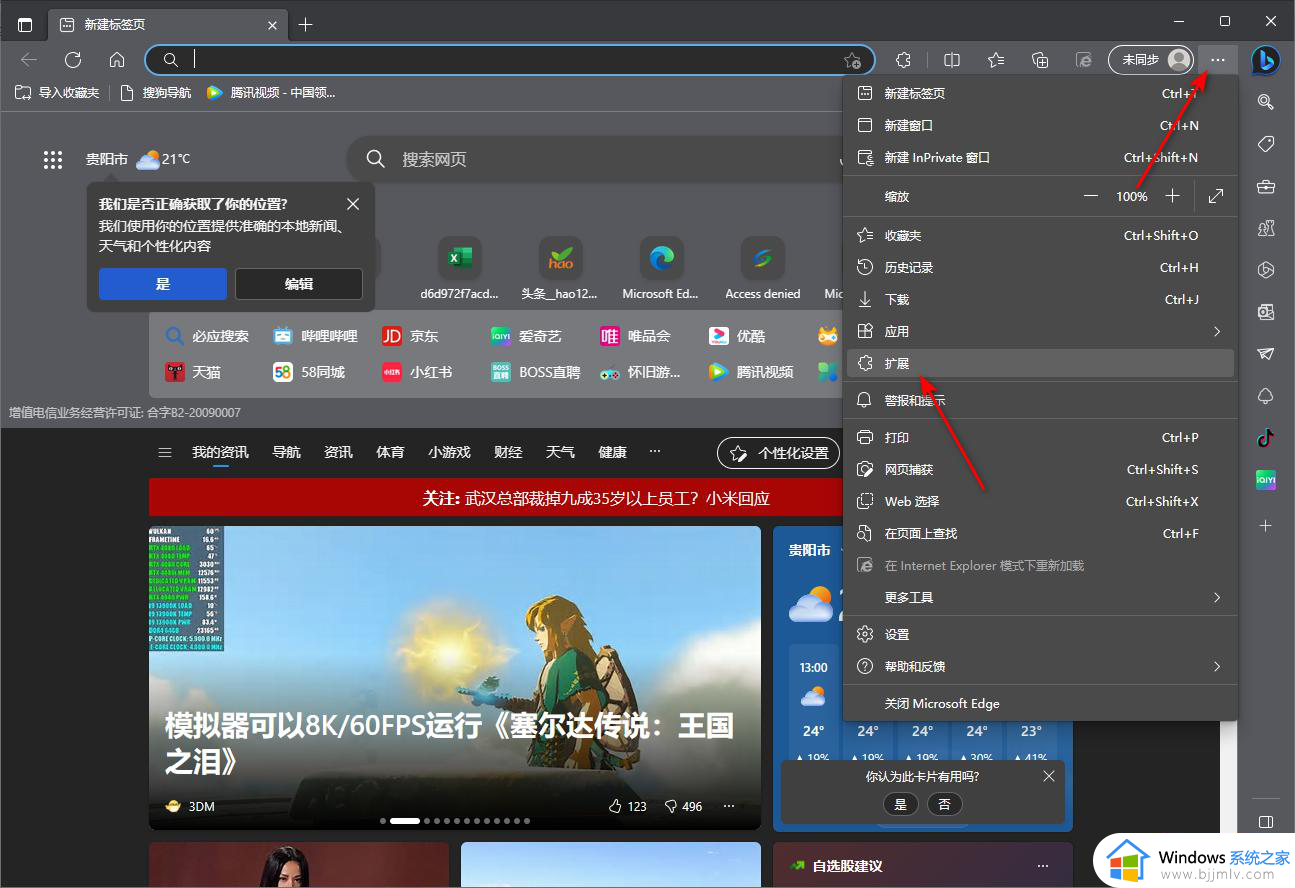Click the 个性化设置 button
1295x888 pixels.
(x=779, y=453)
